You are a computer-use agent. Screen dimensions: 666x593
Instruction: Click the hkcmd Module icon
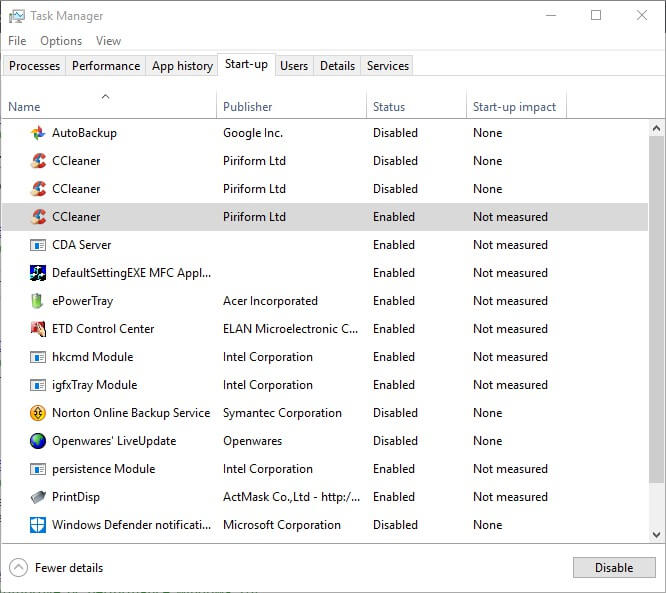pos(38,357)
